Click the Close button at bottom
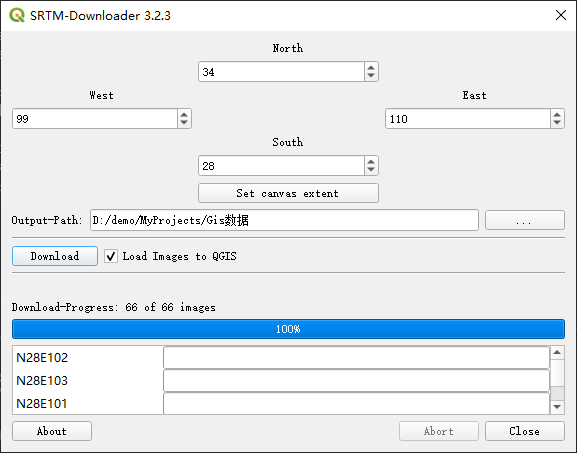The height and width of the screenshot is (453, 577). [525, 431]
